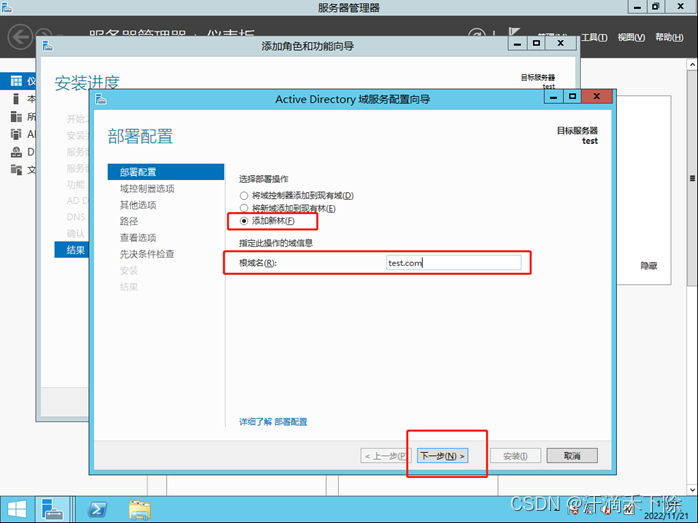The width and height of the screenshot is (698, 523).
Task: Select AD DS icon in Server Manager sidebar
Action: coord(16,134)
